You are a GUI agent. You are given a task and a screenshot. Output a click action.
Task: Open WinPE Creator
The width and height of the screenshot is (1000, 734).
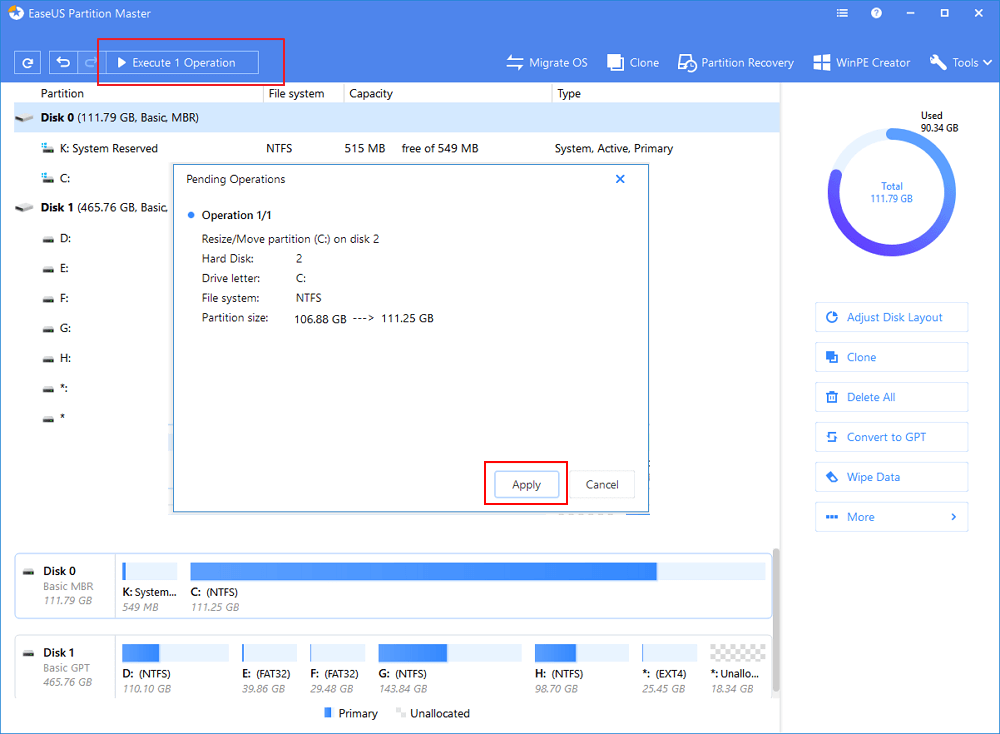coord(862,62)
